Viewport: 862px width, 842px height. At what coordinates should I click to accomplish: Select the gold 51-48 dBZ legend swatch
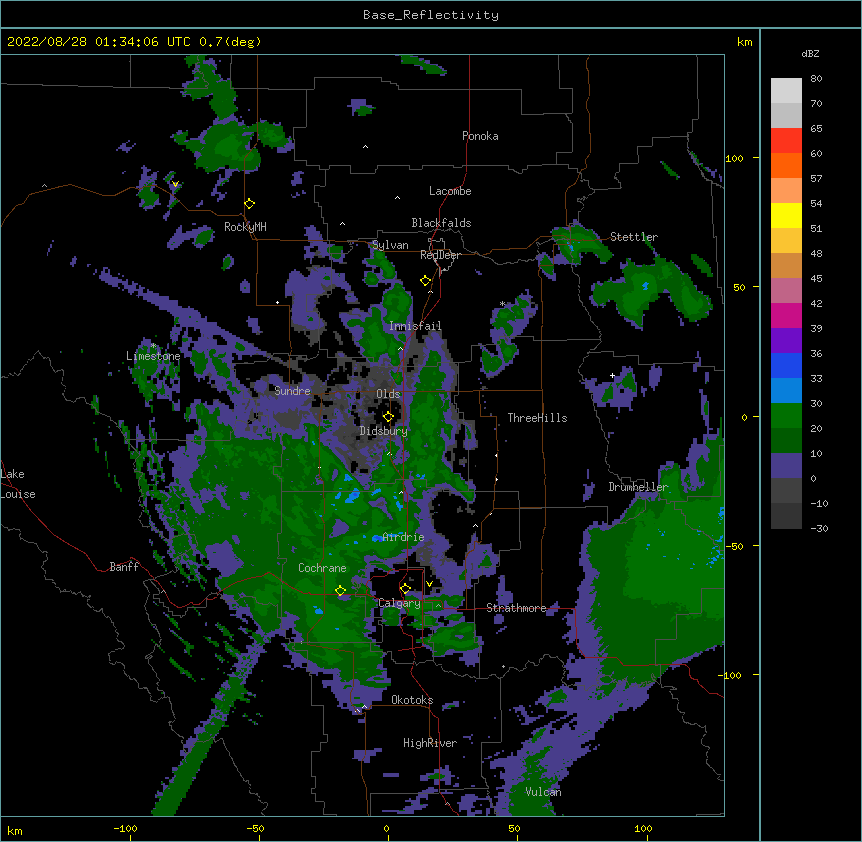(786, 241)
